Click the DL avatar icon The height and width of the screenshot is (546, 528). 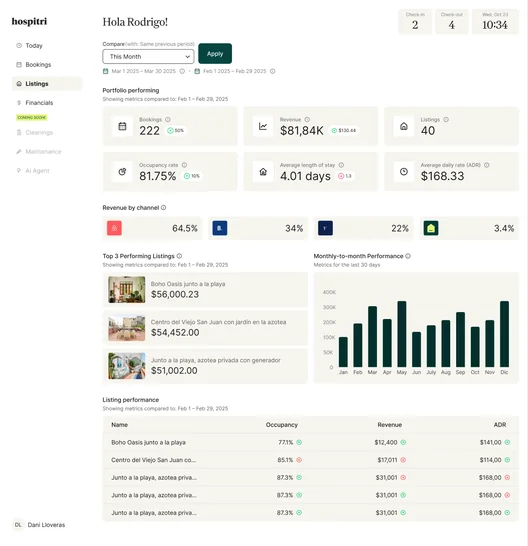click(x=18, y=525)
